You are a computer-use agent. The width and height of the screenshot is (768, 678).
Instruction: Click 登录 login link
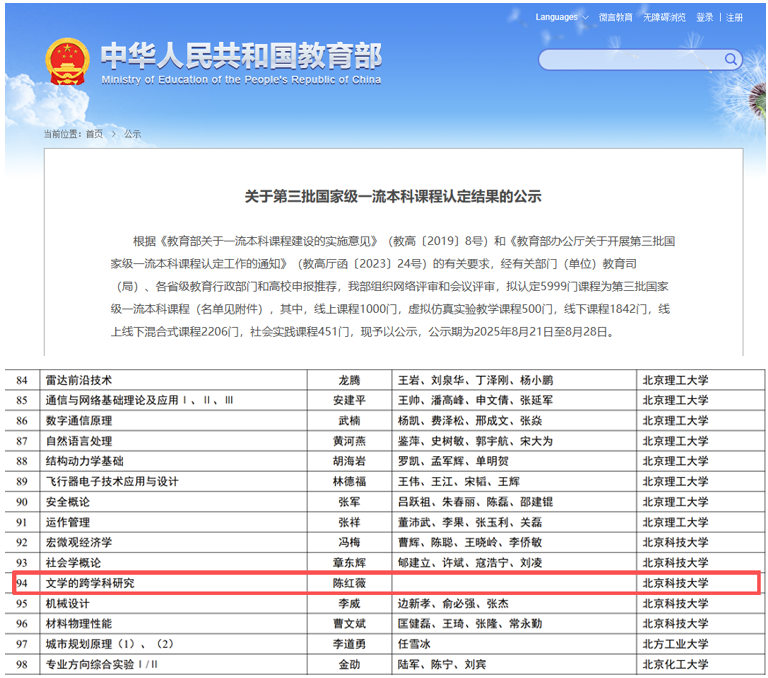[704, 18]
